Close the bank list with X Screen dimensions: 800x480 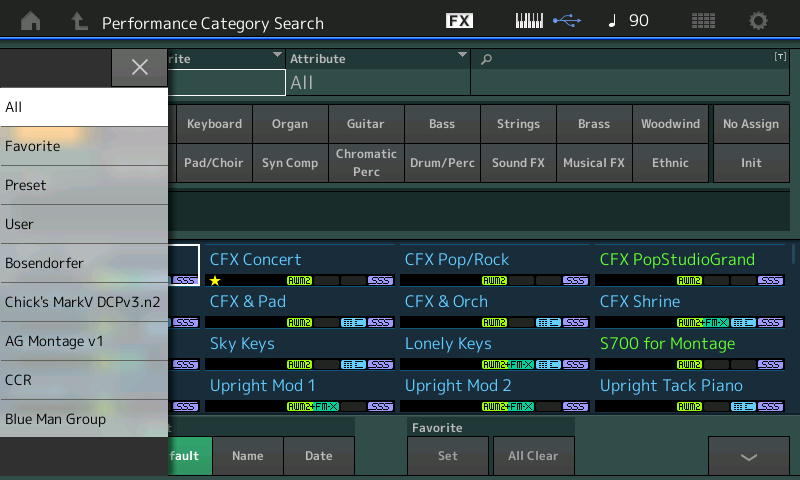click(x=139, y=67)
